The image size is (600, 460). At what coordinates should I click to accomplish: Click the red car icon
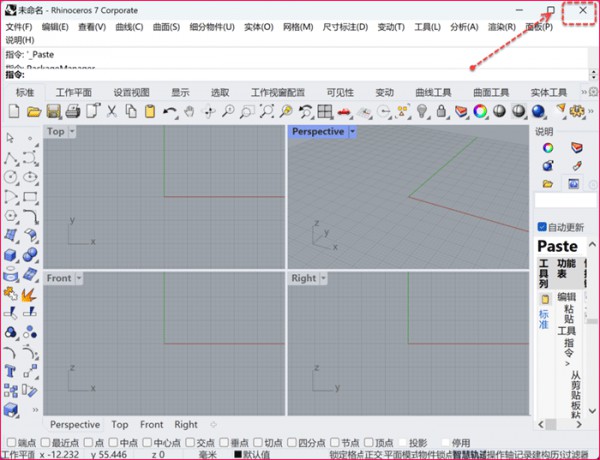(344, 111)
